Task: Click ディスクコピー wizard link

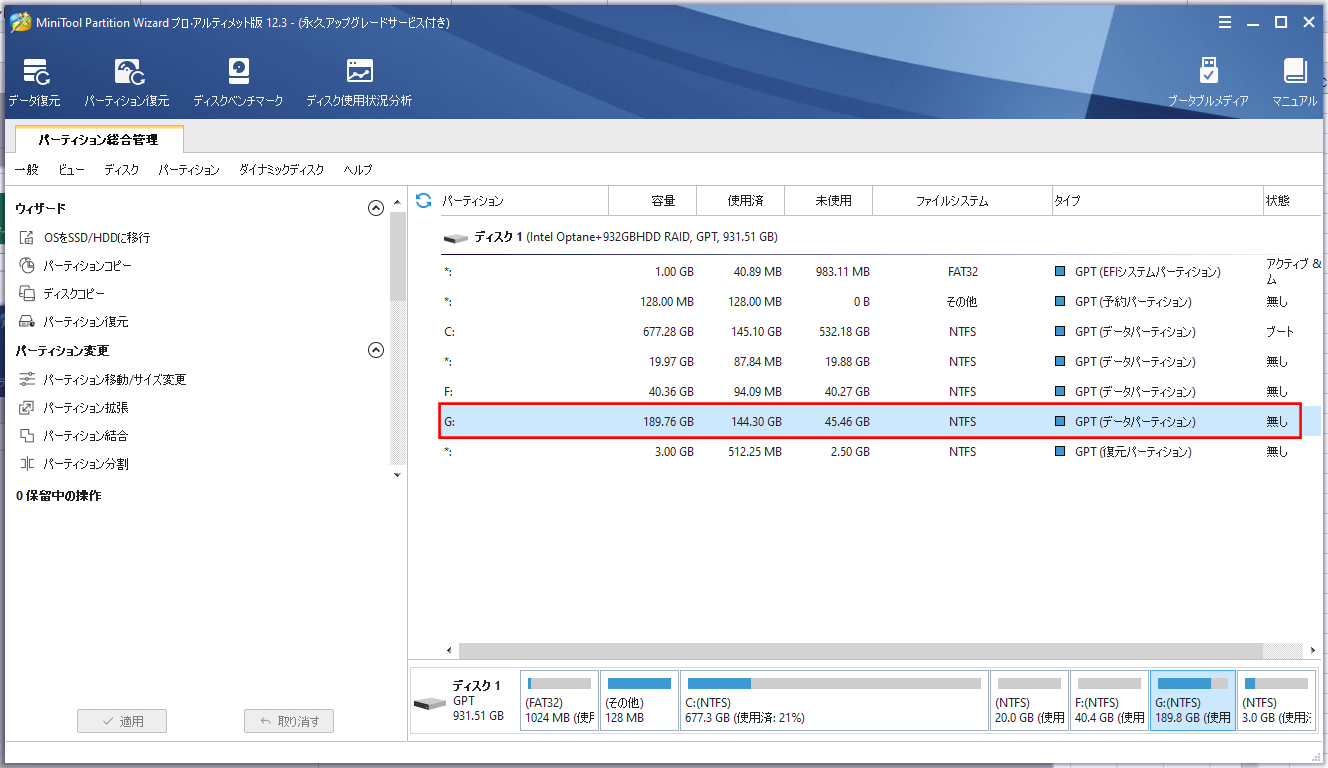Action: 74,294
